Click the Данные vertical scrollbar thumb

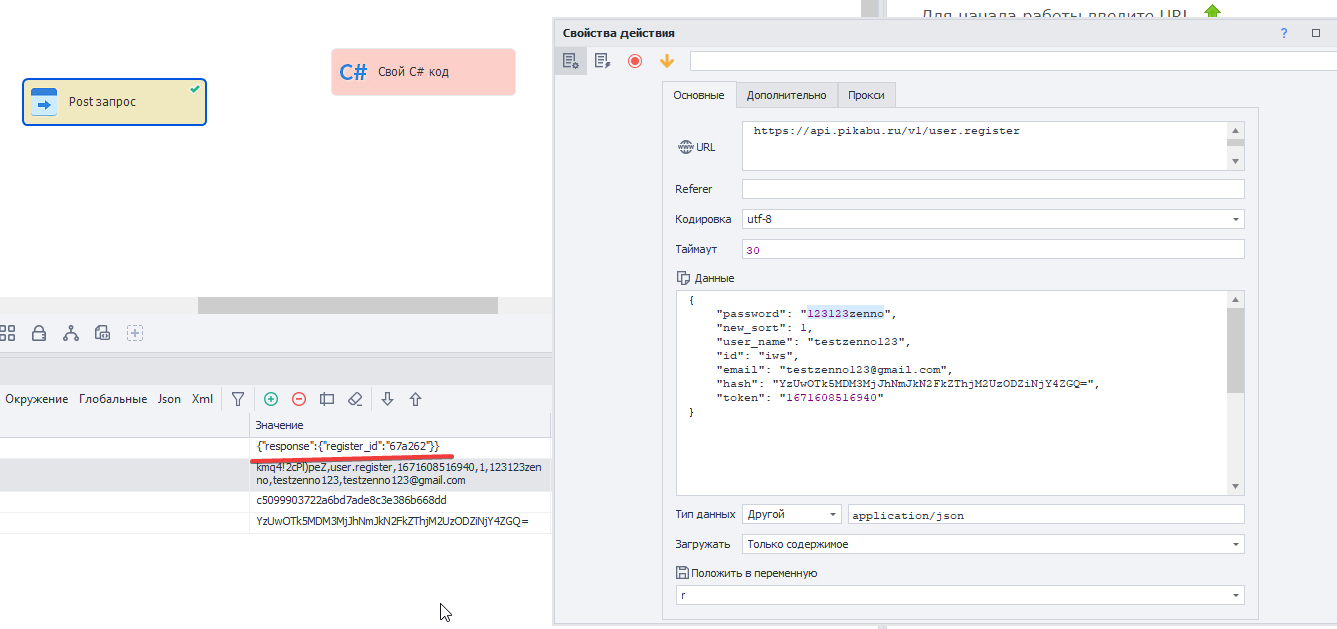[1236, 350]
